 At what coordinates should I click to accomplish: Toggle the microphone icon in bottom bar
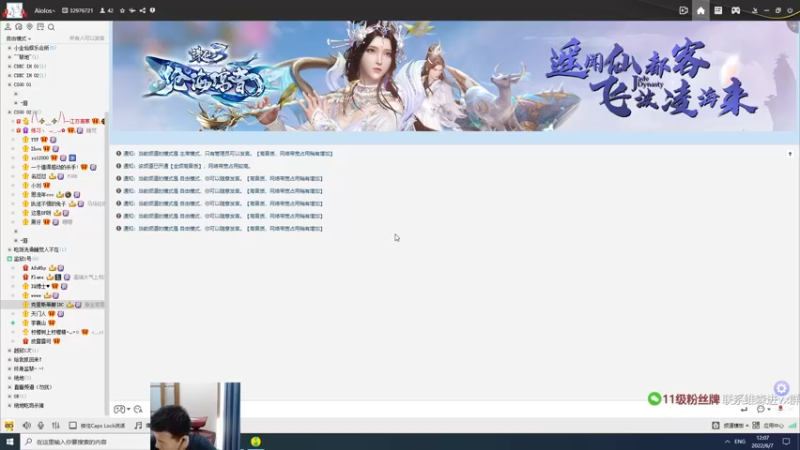click(x=41, y=426)
